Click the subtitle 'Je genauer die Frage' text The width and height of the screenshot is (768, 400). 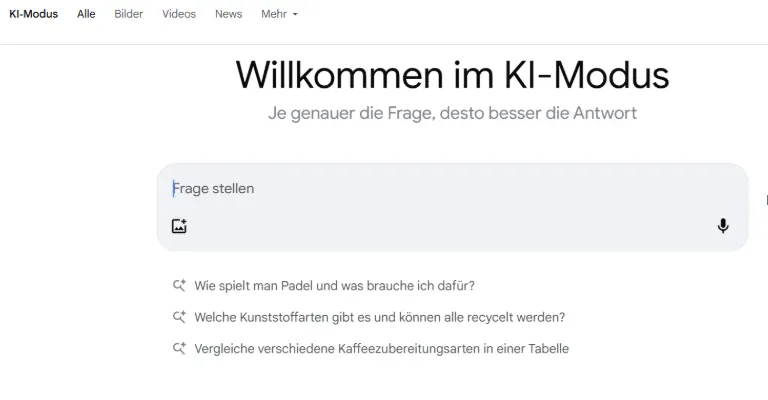[452, 113]
